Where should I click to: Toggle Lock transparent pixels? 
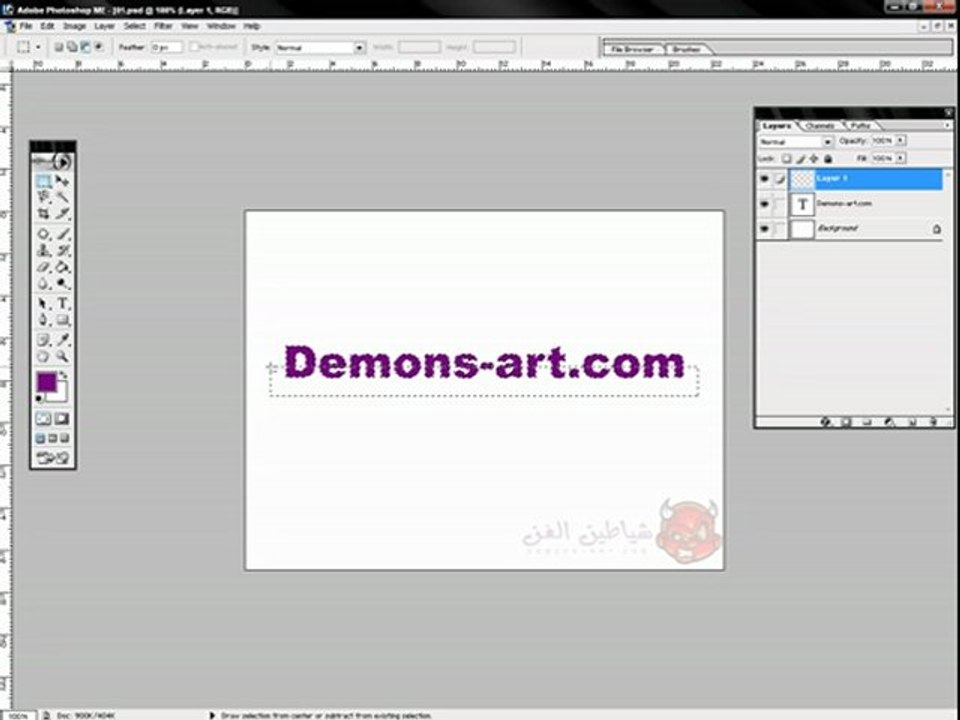coord(786,159)
